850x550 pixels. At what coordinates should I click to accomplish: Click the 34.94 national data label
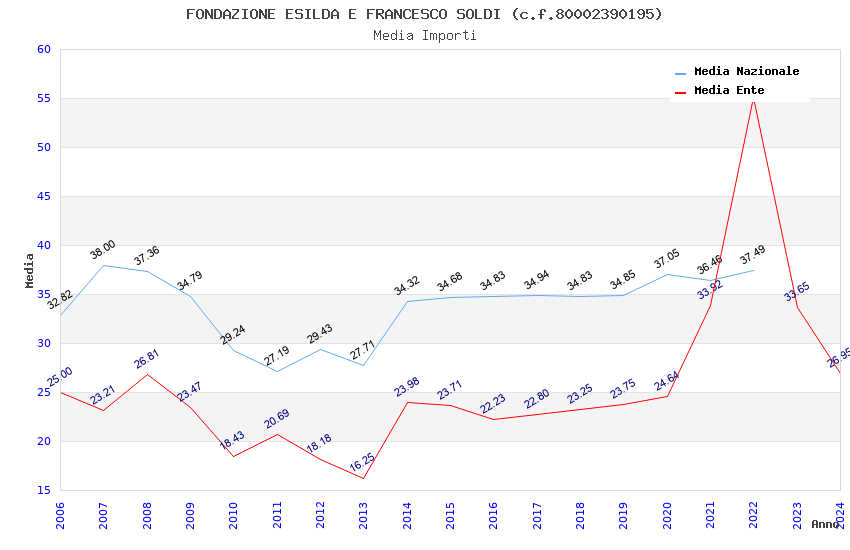coord(537,280)
